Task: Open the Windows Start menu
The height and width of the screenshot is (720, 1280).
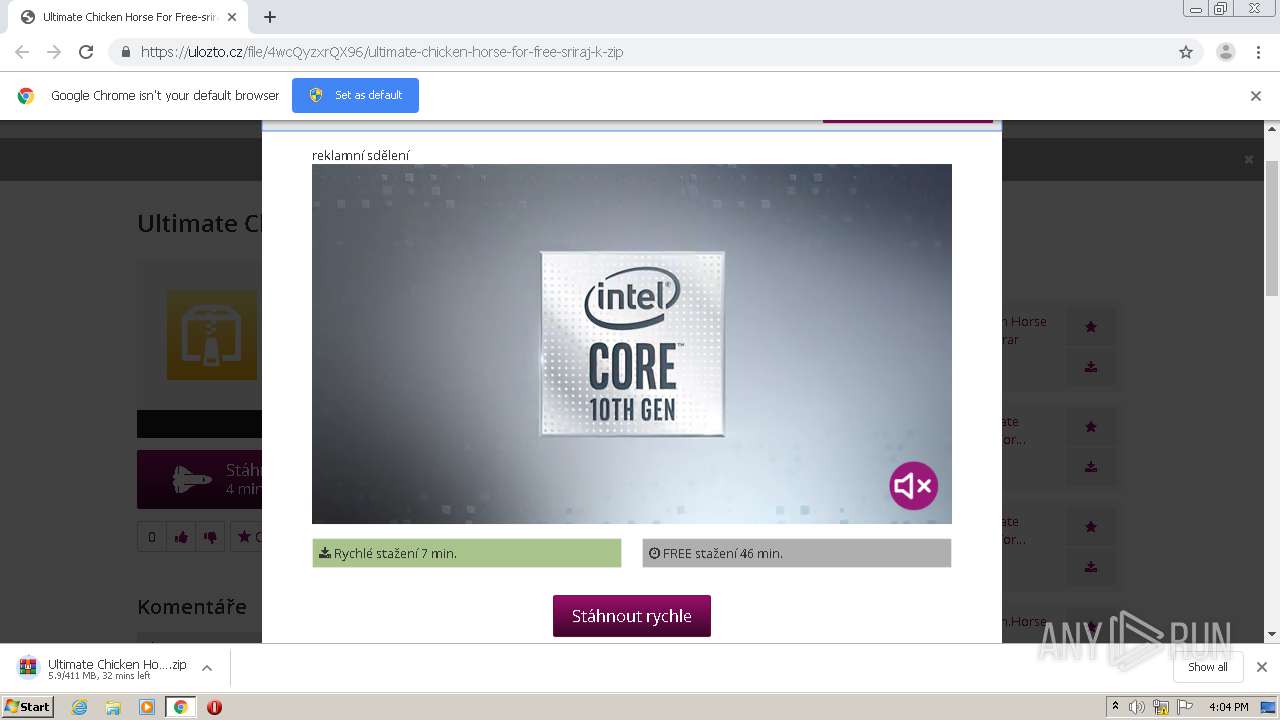Action: (x=28, y=707)
